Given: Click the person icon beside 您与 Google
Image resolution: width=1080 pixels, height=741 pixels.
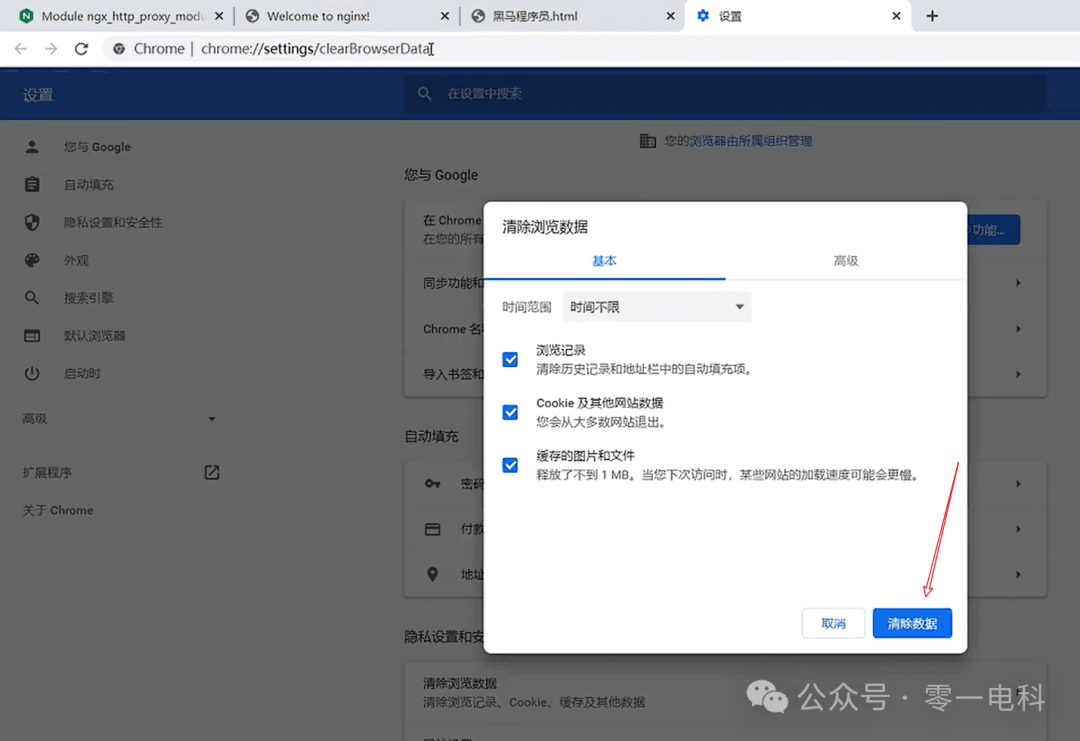Looking at the screenshot, I should (x=32, y=147).
